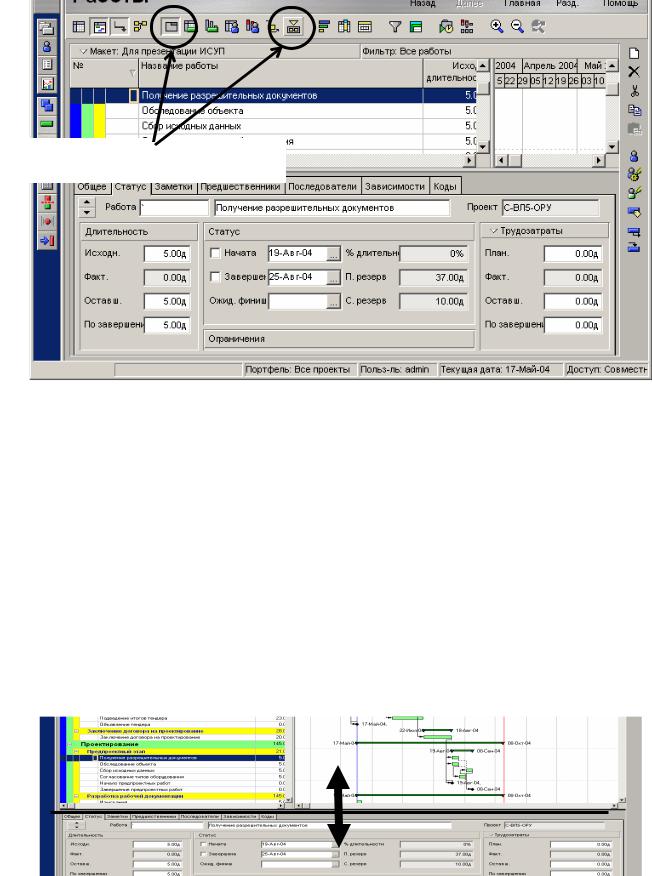
Task: Click the Название работы column header
Action: [x=280, y=72]
